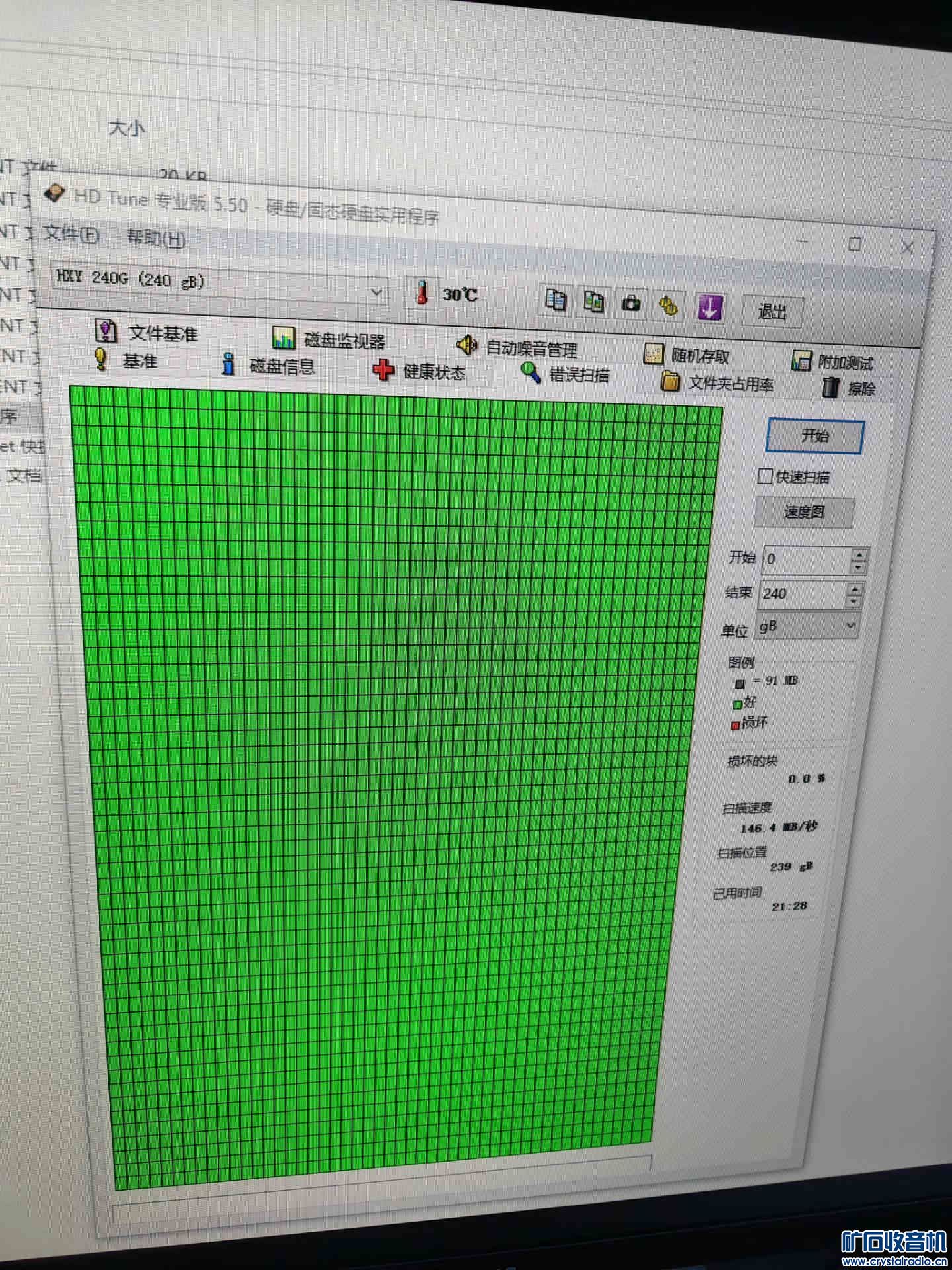Decrease the 开始 value with down arrow
The width and height of the screenshot is (952, 1270).
[x=858, y=568]
